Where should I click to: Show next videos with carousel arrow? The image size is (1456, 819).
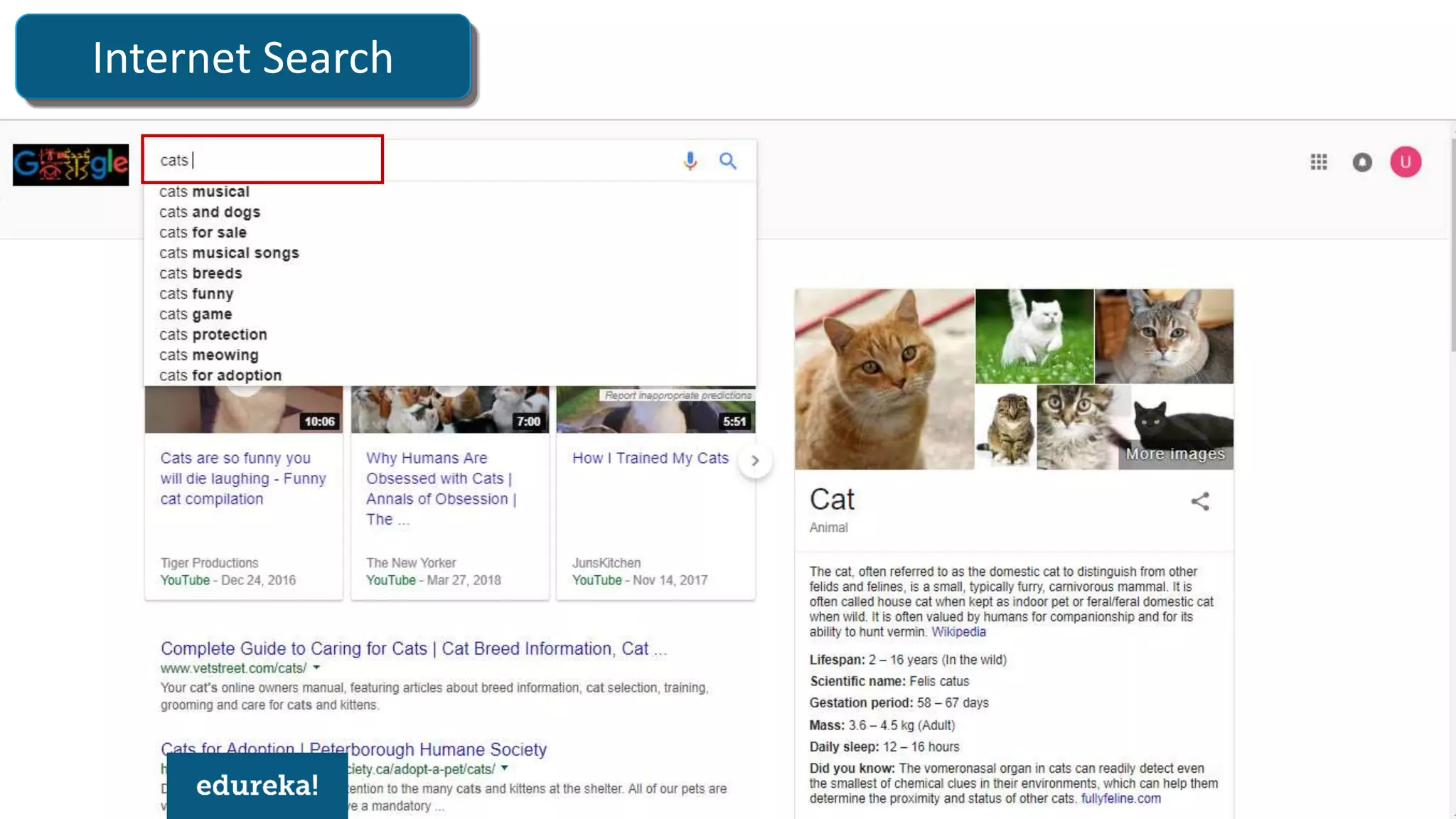[755, 461]
